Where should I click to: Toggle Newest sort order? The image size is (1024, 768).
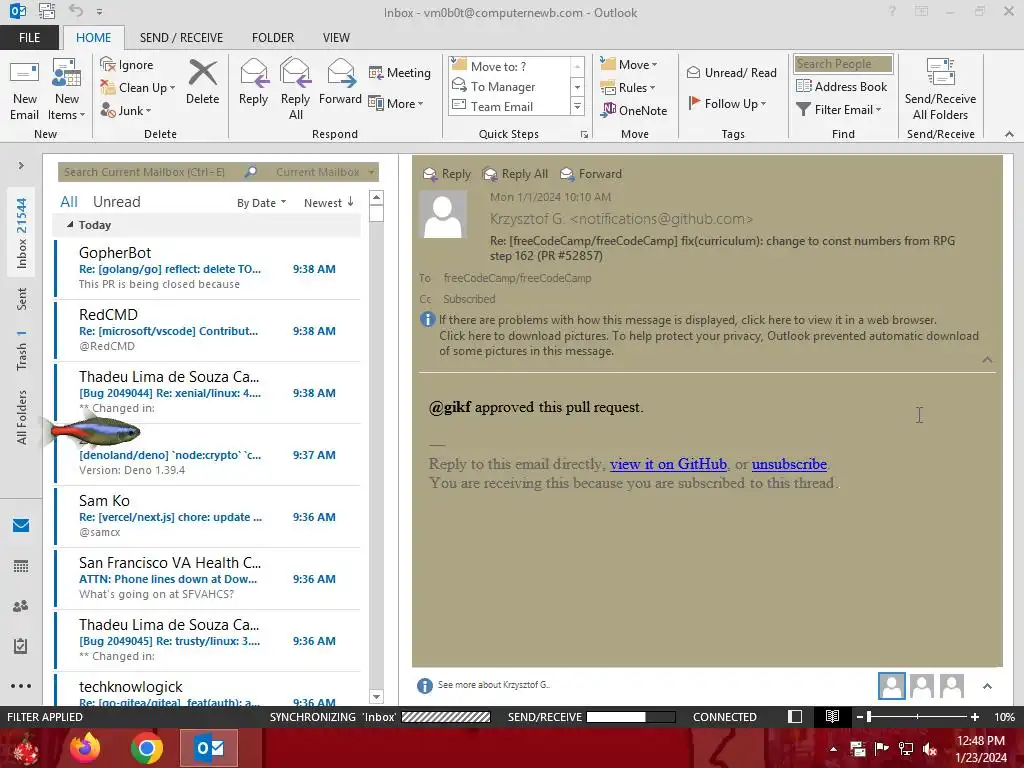(x=328, y=203)
